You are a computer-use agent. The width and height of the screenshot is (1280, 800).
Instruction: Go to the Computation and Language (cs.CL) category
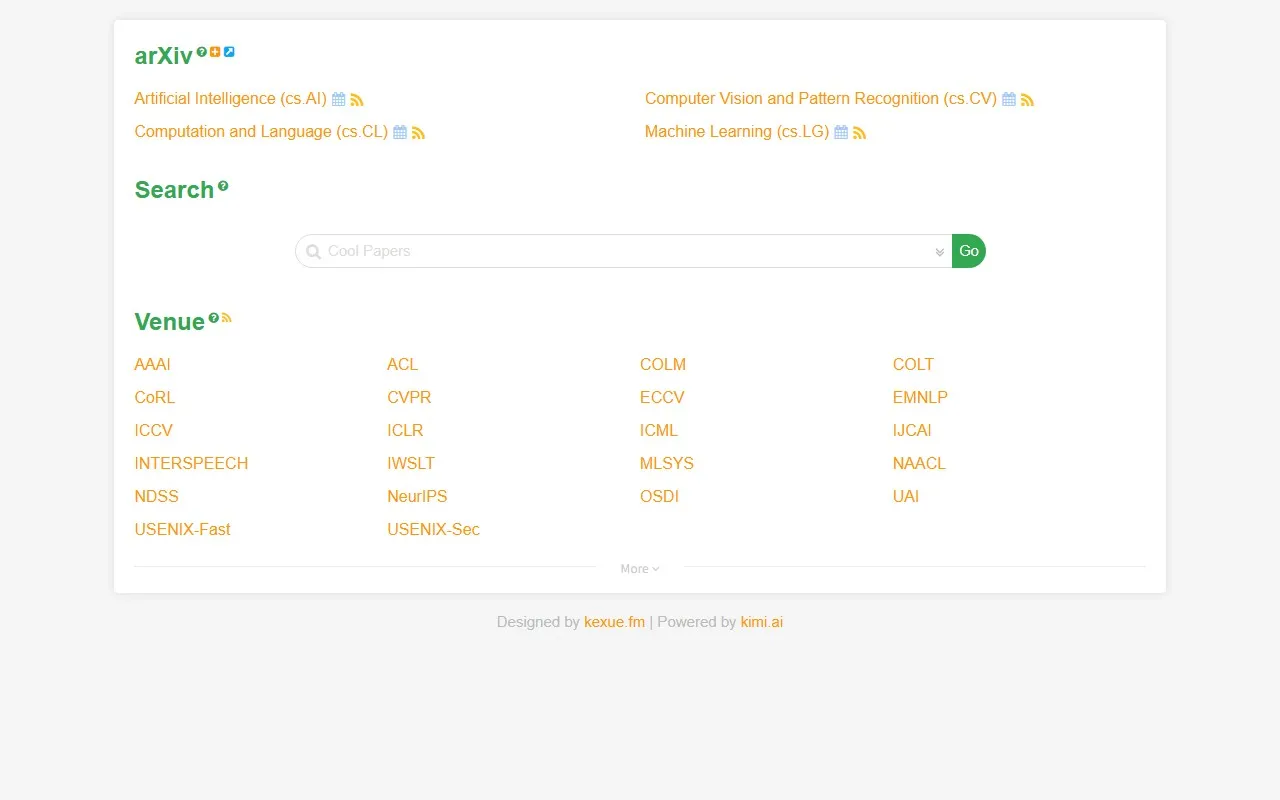261,132
